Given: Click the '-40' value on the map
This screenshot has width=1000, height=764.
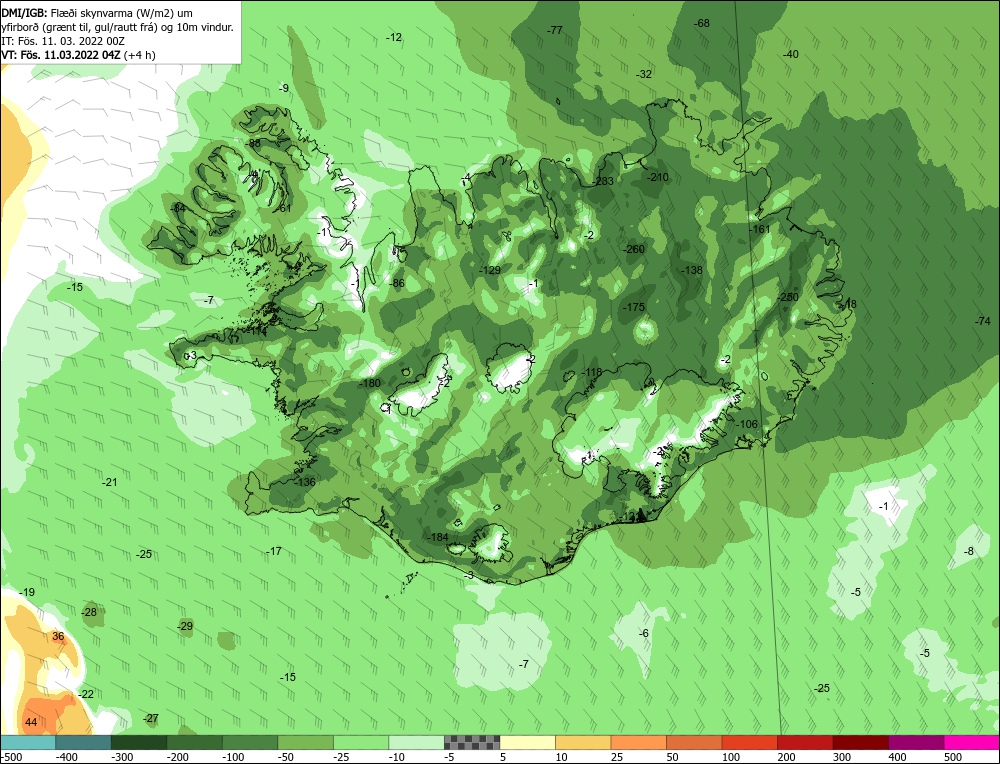Looking at the screenshot, I should (x=791, y=54).
